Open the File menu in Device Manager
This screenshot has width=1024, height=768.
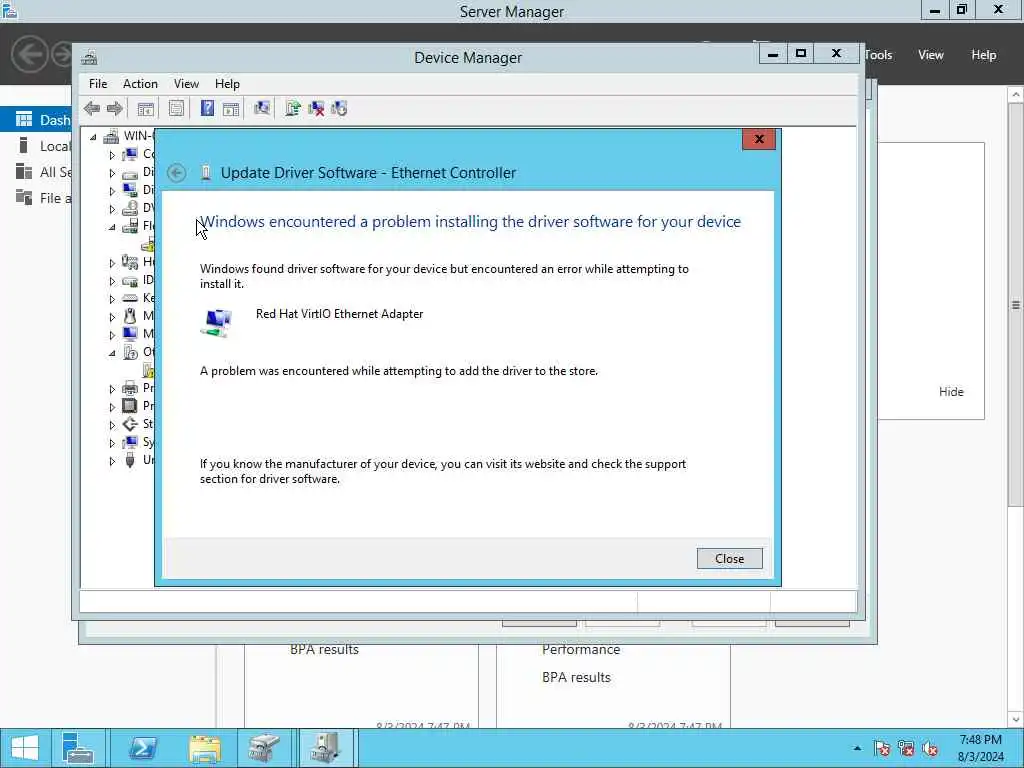coord(98,84)
